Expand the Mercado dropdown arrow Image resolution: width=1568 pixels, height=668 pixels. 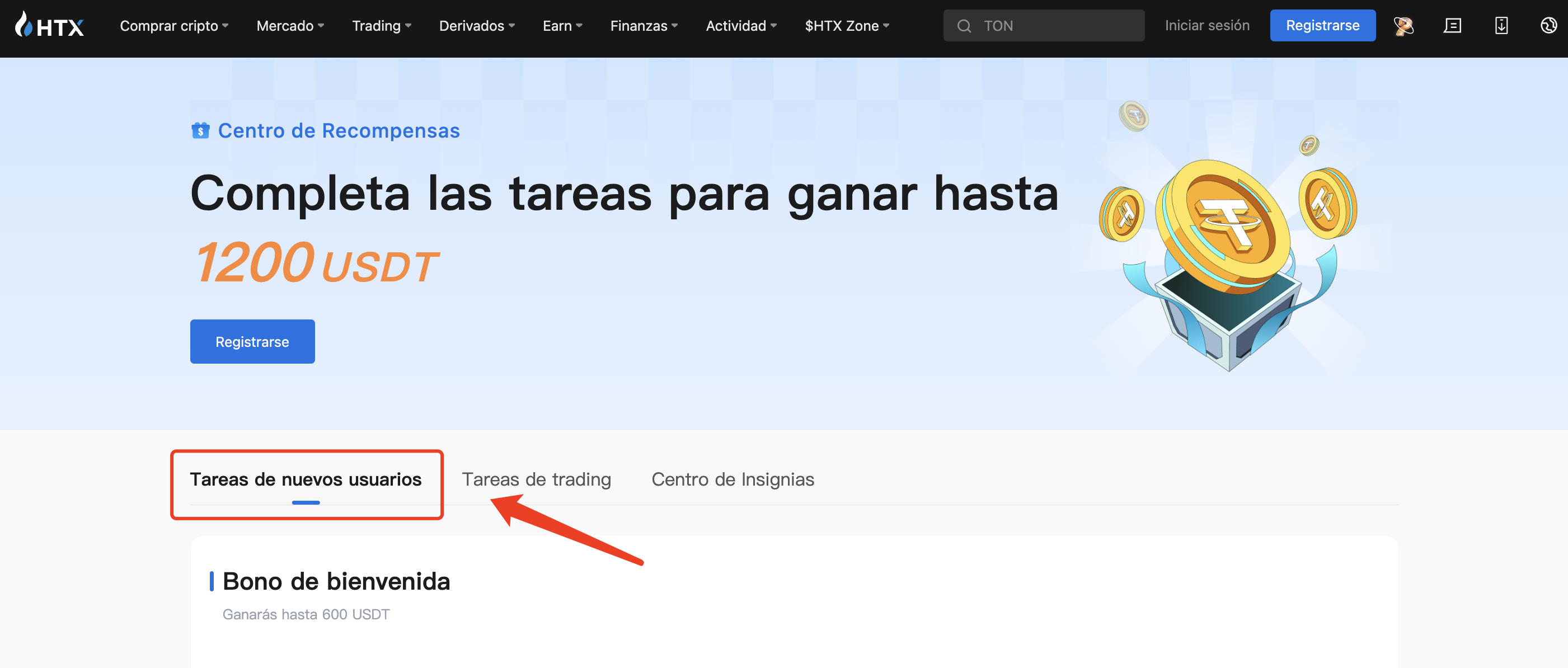point(321,26)
